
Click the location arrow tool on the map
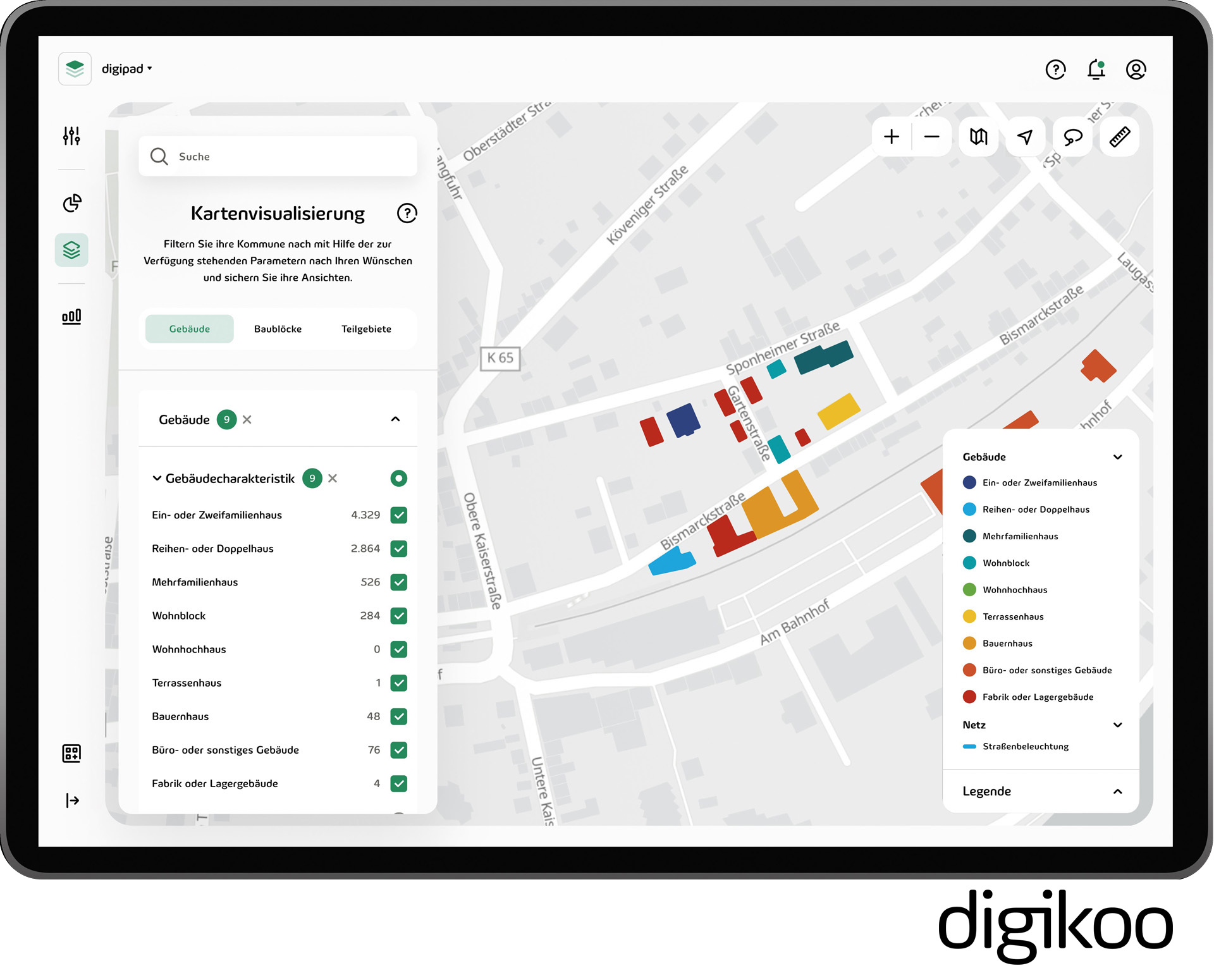click(x=1025, y=137)
